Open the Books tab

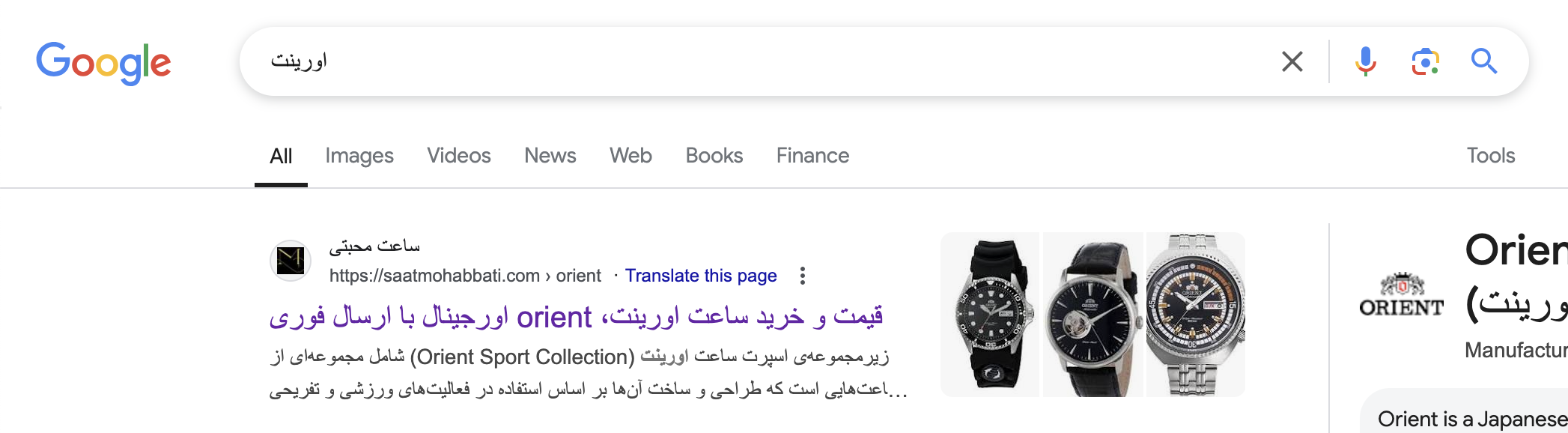tap(714, 156)
